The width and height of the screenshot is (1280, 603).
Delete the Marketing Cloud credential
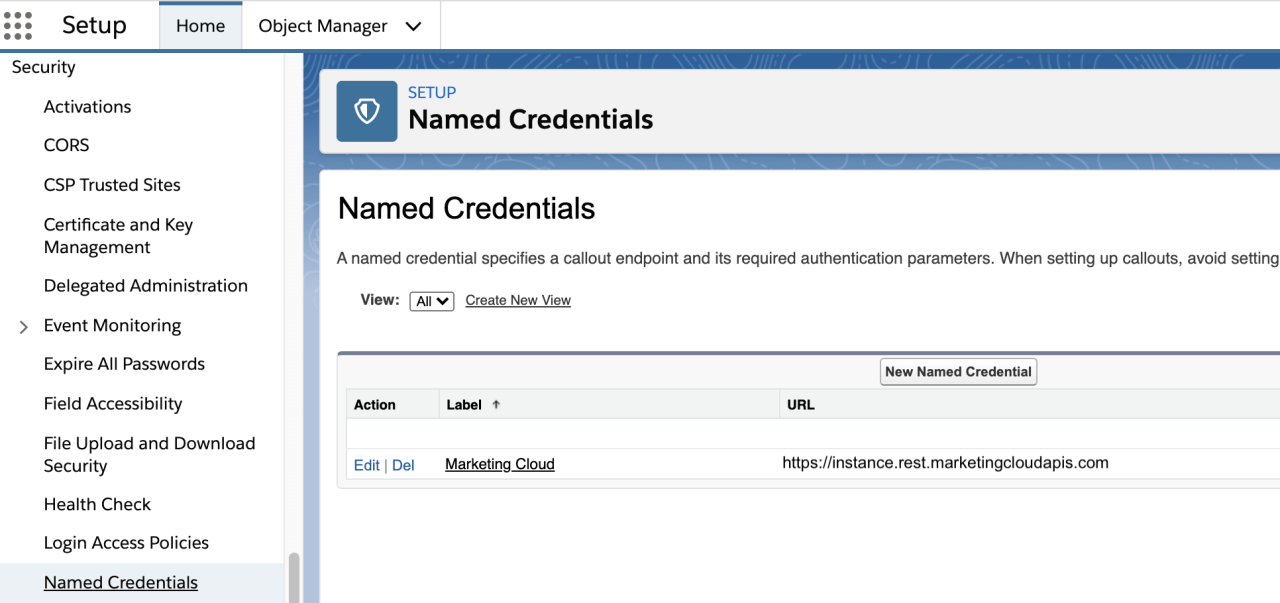pyautogui.click(x=403, y=465)
